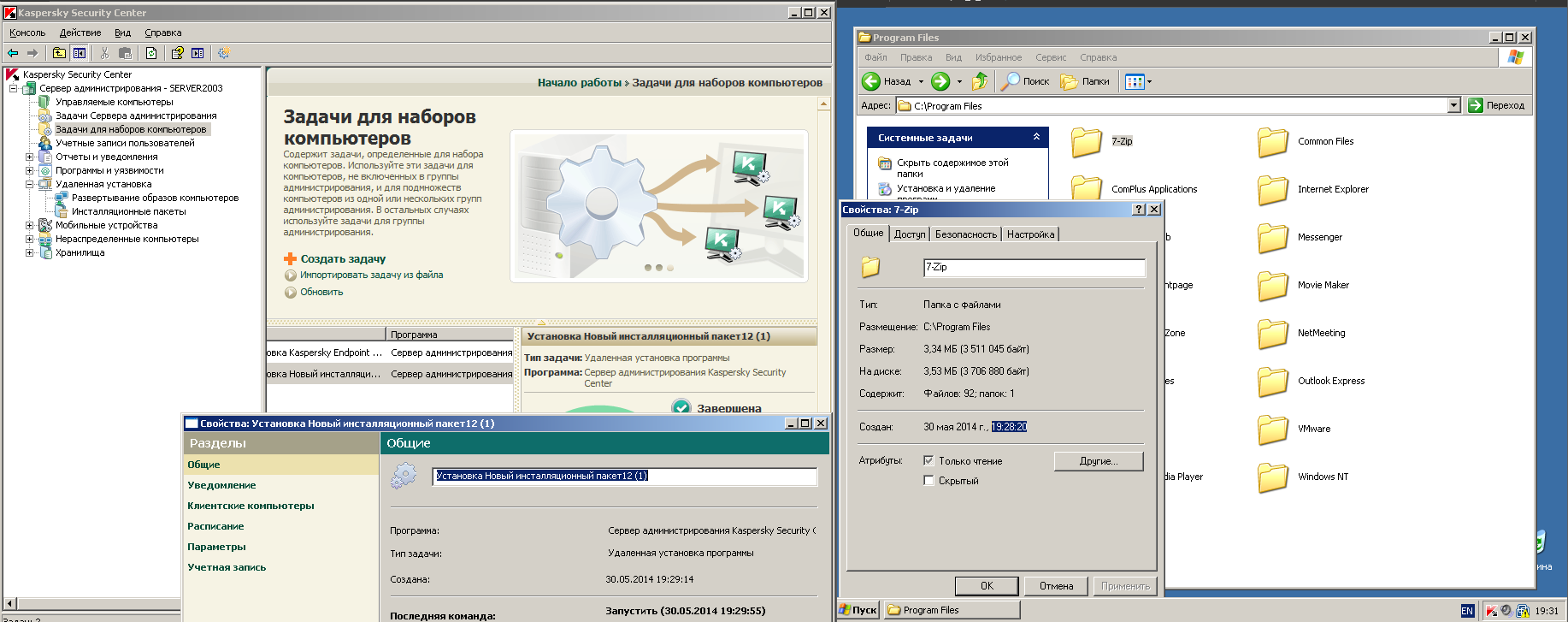Select the Windows NT folder icon
Image resolution: width=1568 pixels, height=622 pixels.
pyautogui.click(x=1273, y=477)
